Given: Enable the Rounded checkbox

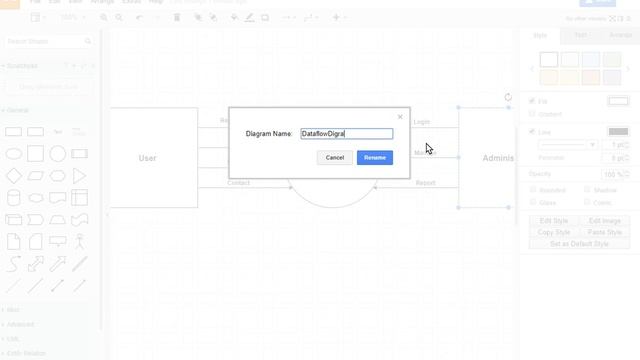Looking at the screenshot, I should (x=533, y=190).
